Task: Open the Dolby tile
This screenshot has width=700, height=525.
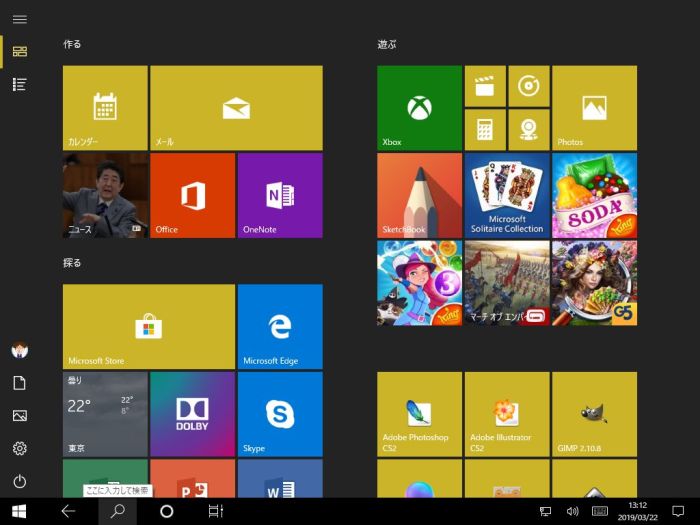Action: pos(193,413)
